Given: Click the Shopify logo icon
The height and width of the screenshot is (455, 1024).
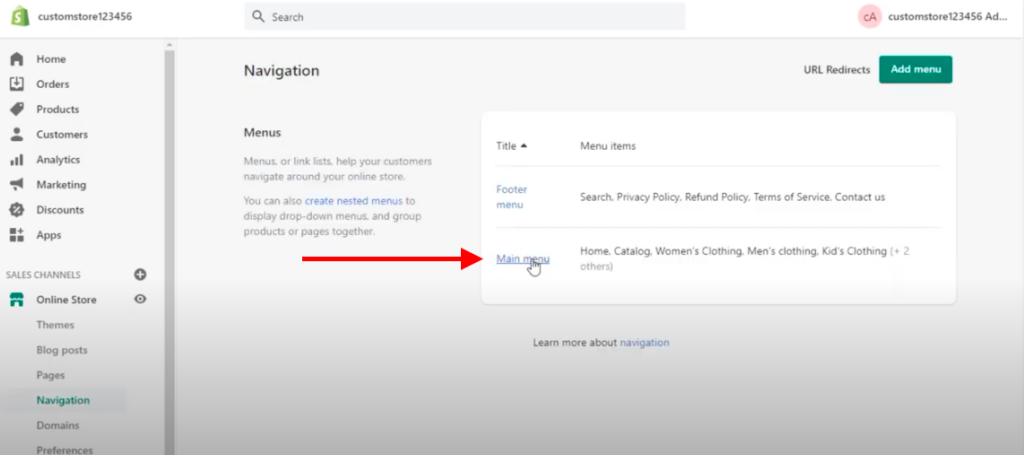Looking at the screenshot, I should click(19, 16).
